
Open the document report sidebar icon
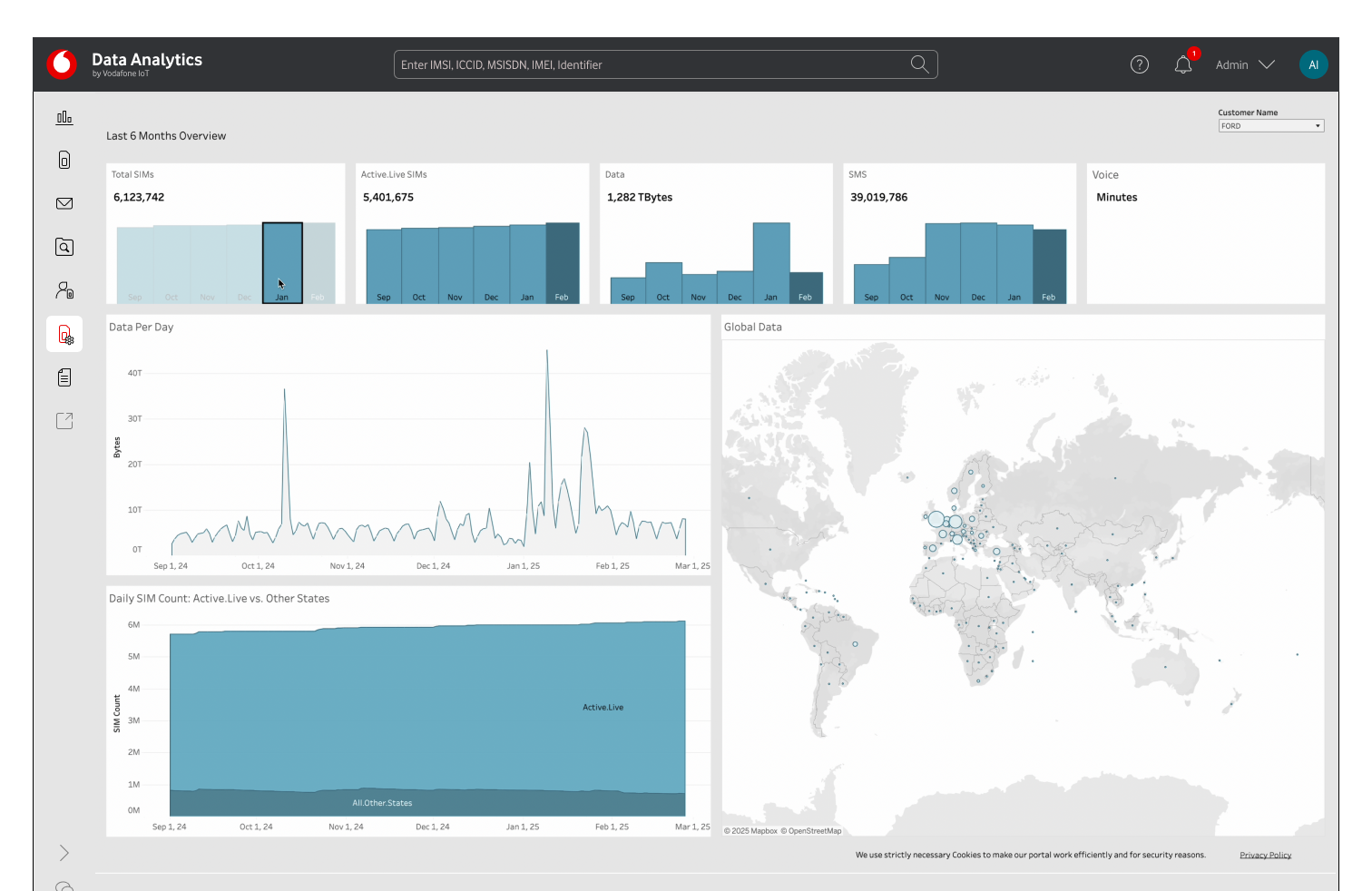[x=64, y=377]
